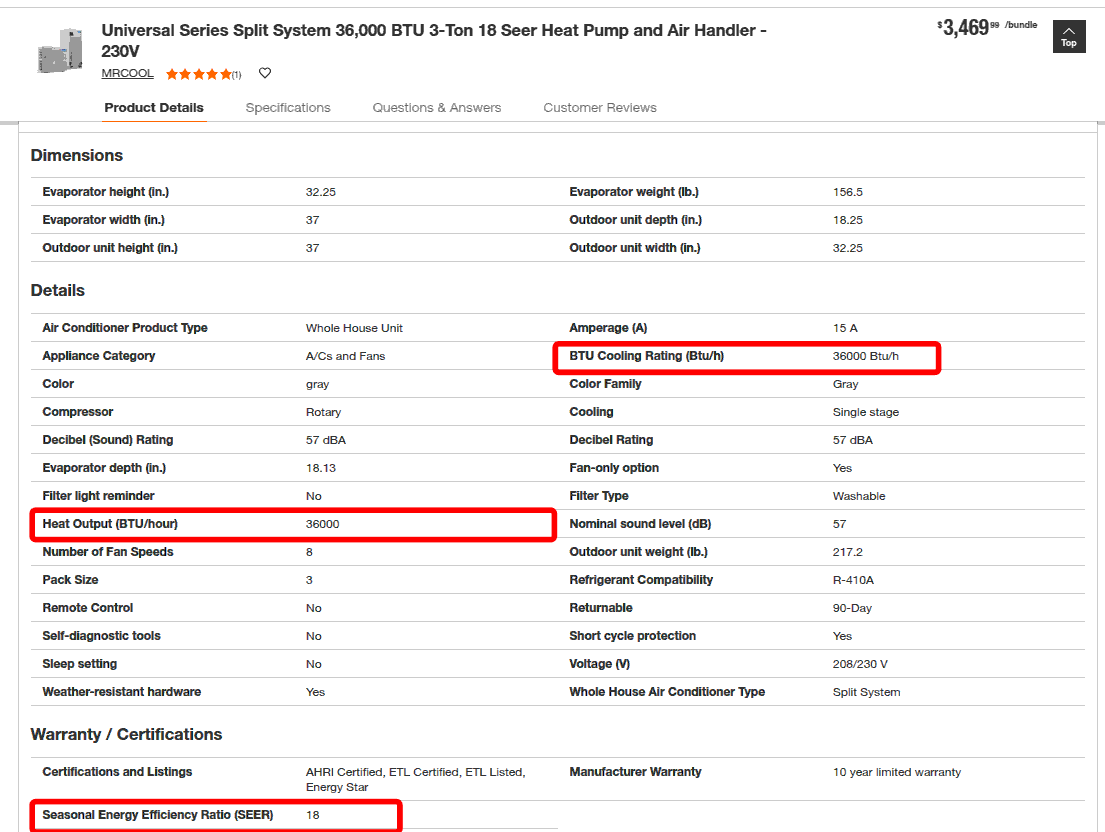
Task: Click the Warranty / Certifications heading
Action: click(x=126, y=734)
